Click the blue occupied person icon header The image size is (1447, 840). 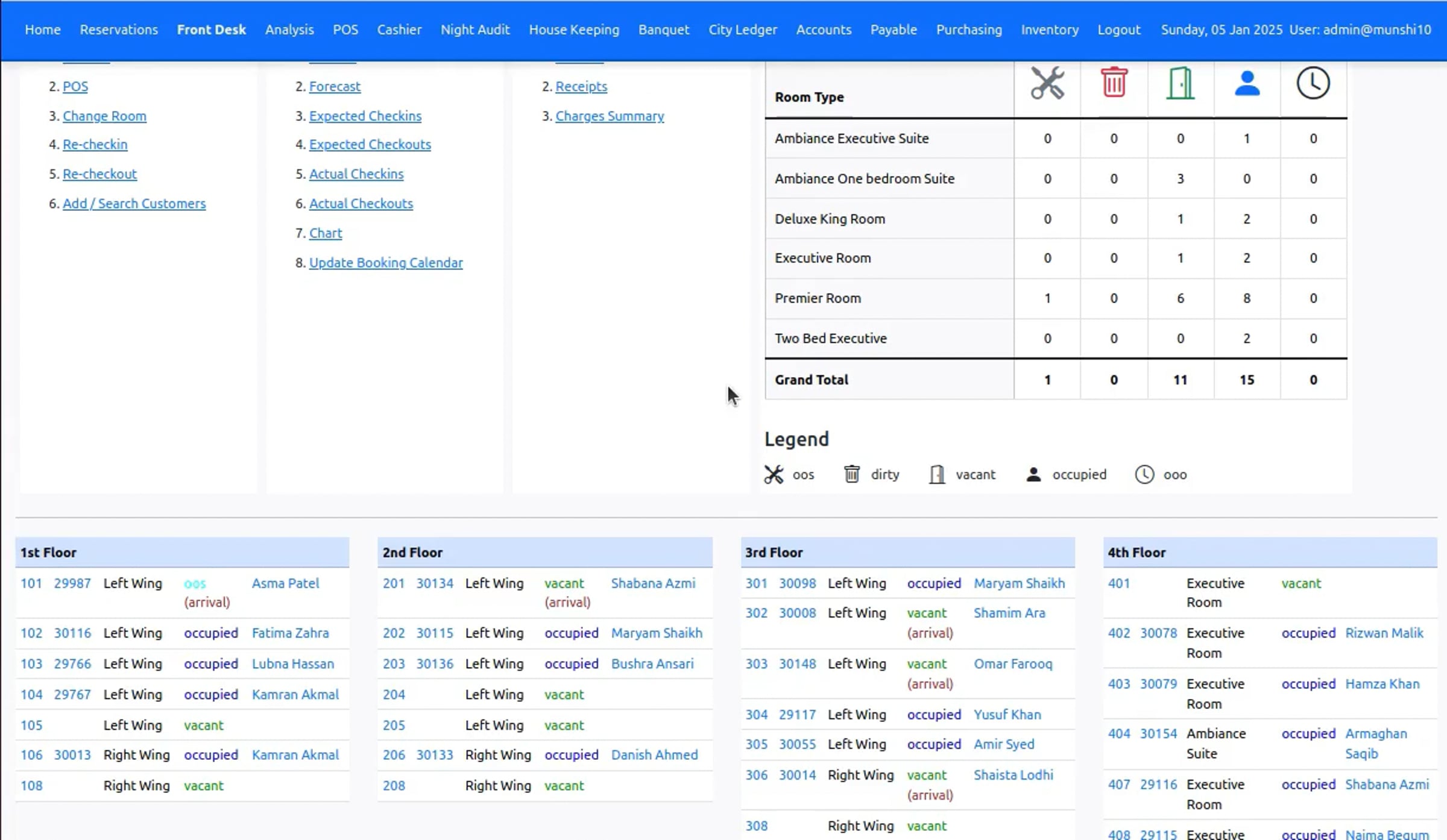pyautogui.click(x=1246, y=83)
